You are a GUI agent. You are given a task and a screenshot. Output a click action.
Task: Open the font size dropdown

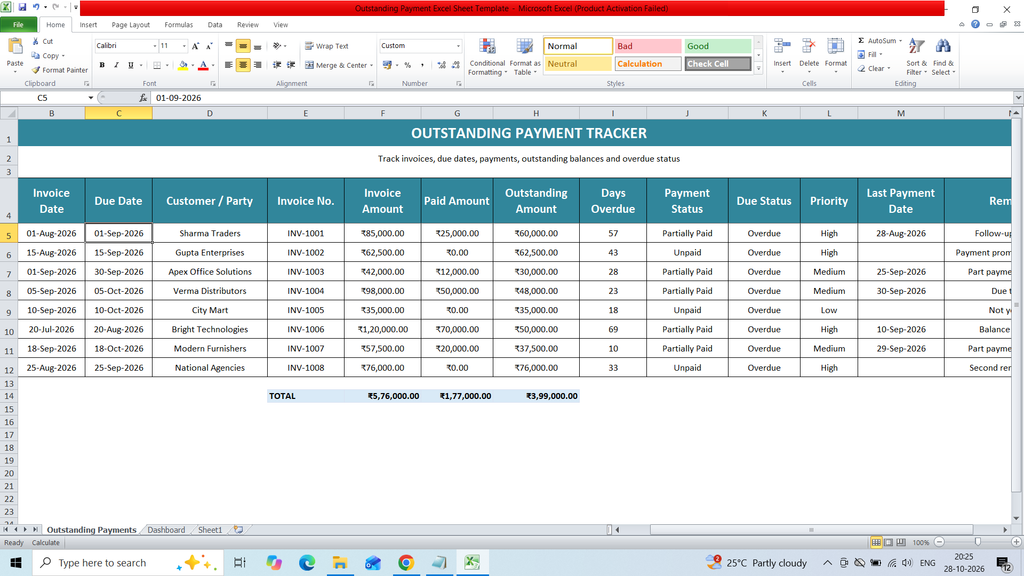[x=184, y=46]
